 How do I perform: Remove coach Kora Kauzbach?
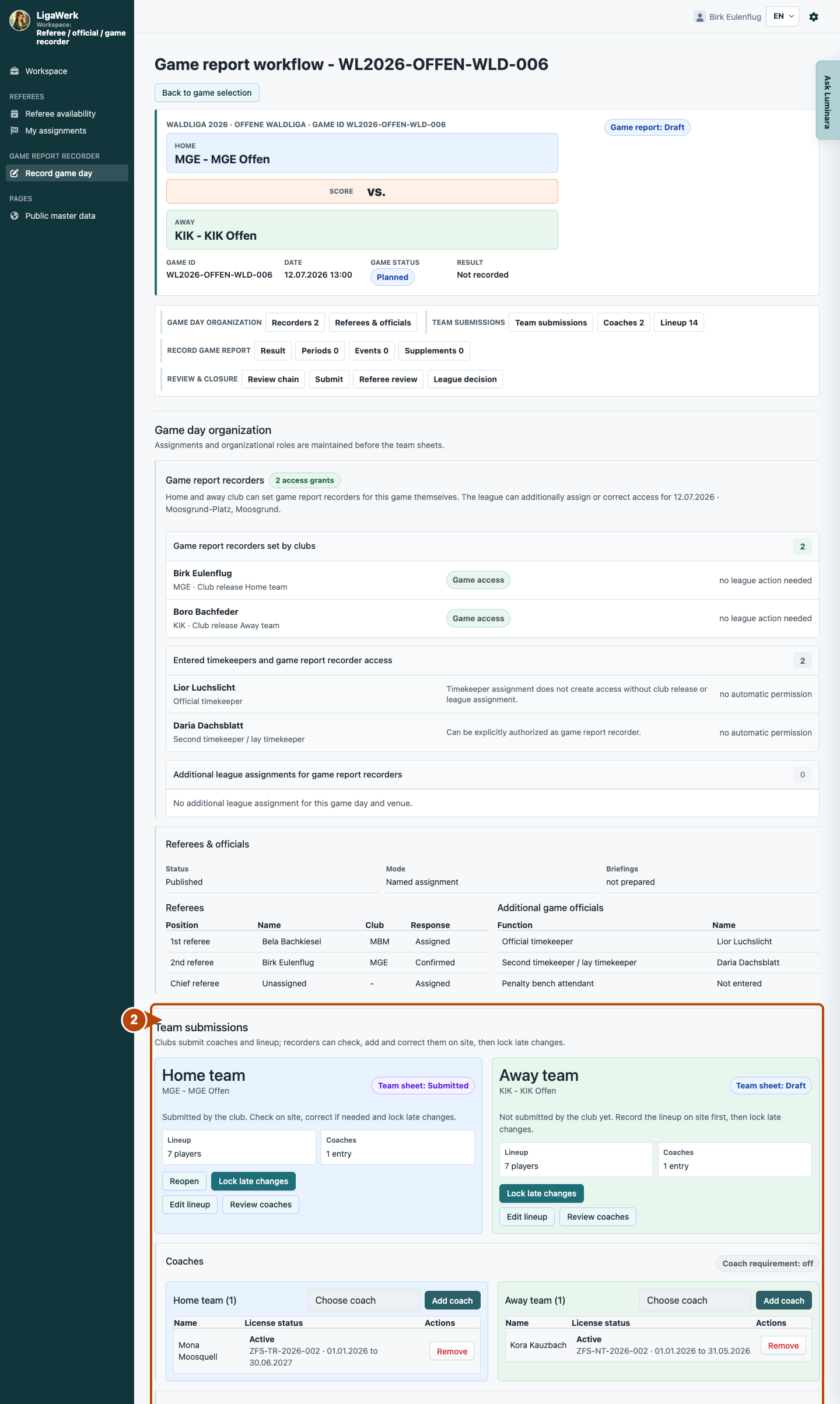click(783, 1346)
